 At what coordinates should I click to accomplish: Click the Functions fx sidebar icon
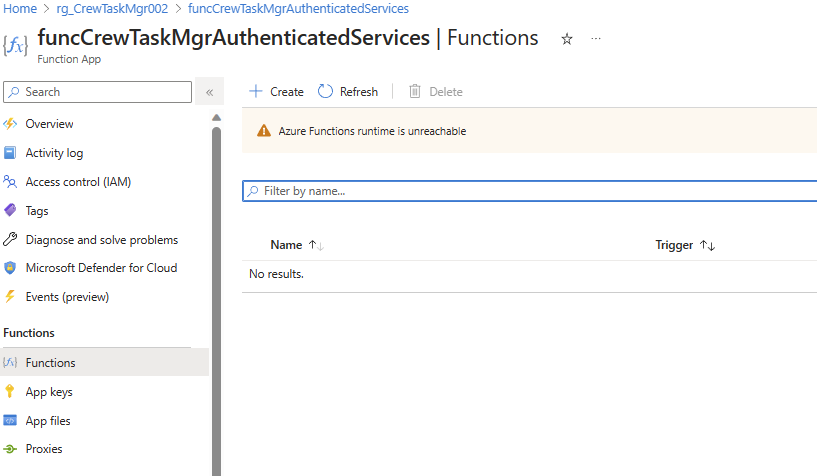10,362
